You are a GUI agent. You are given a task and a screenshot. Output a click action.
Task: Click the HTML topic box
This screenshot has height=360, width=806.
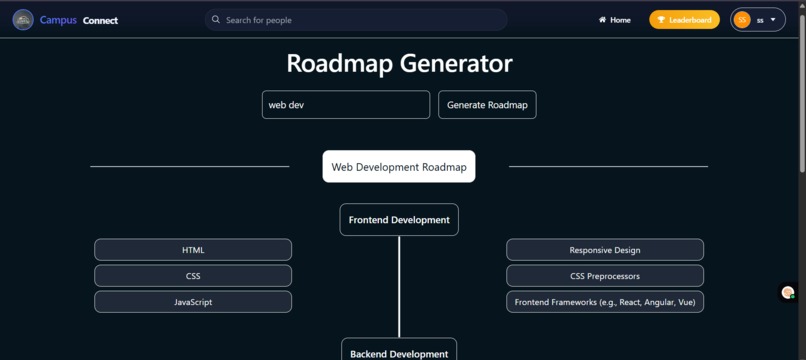[193, 250]
